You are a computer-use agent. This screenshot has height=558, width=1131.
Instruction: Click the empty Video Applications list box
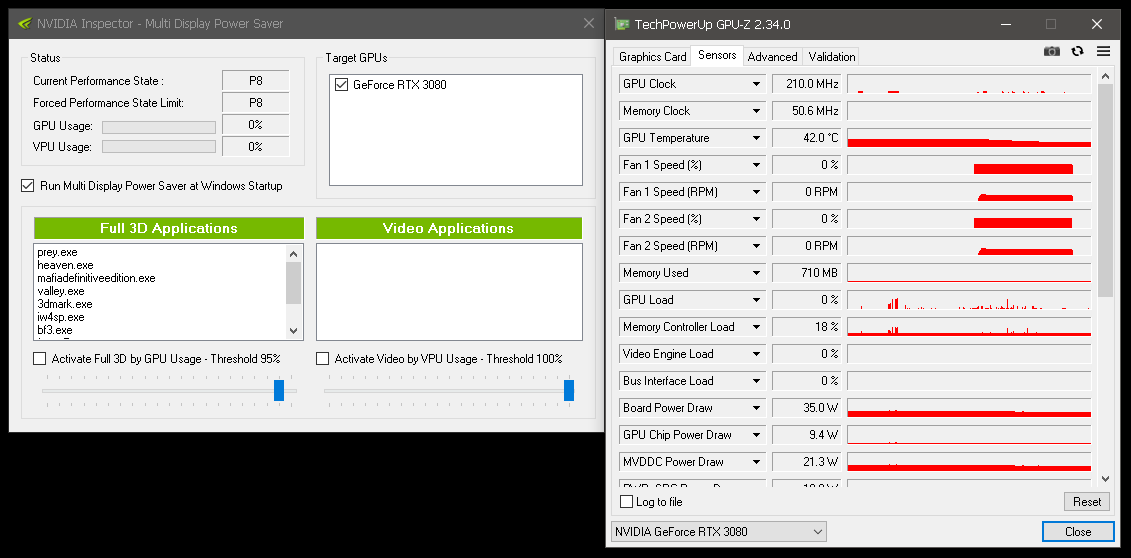point(449,292)
